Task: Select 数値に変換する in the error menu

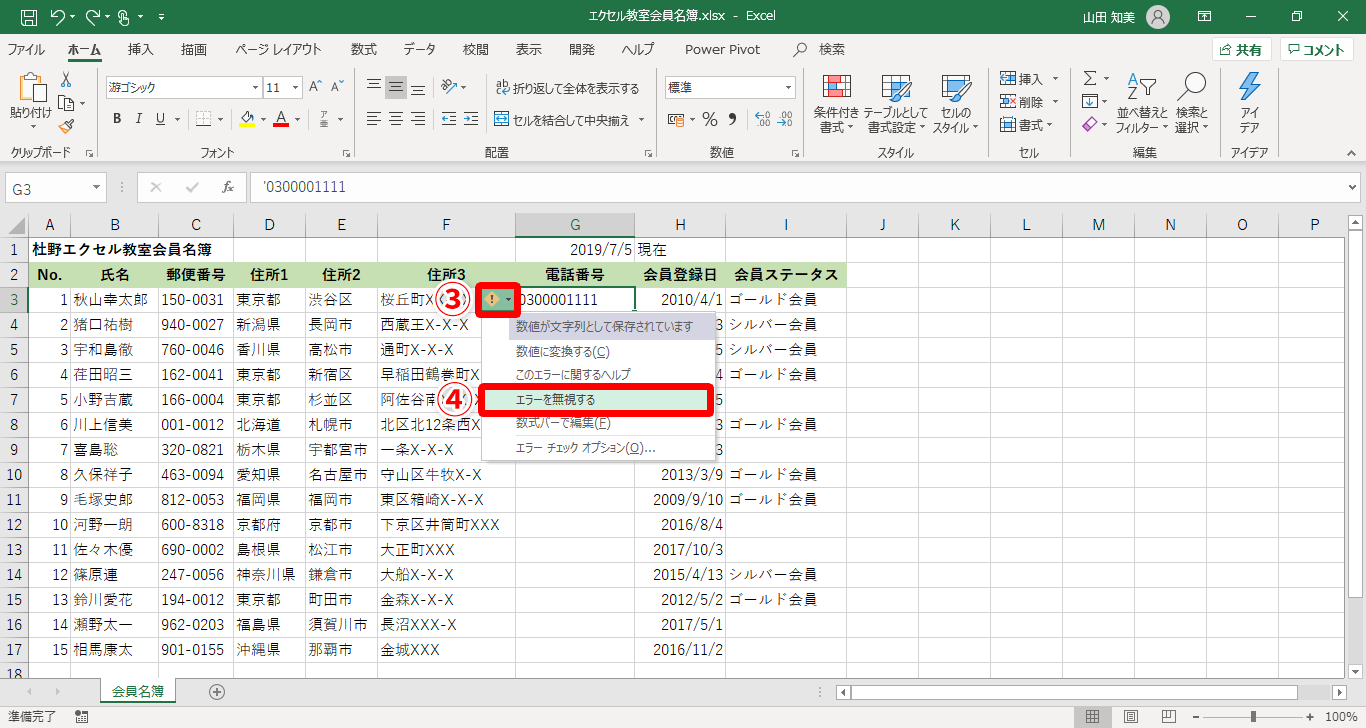Action: tap(597, 351)
